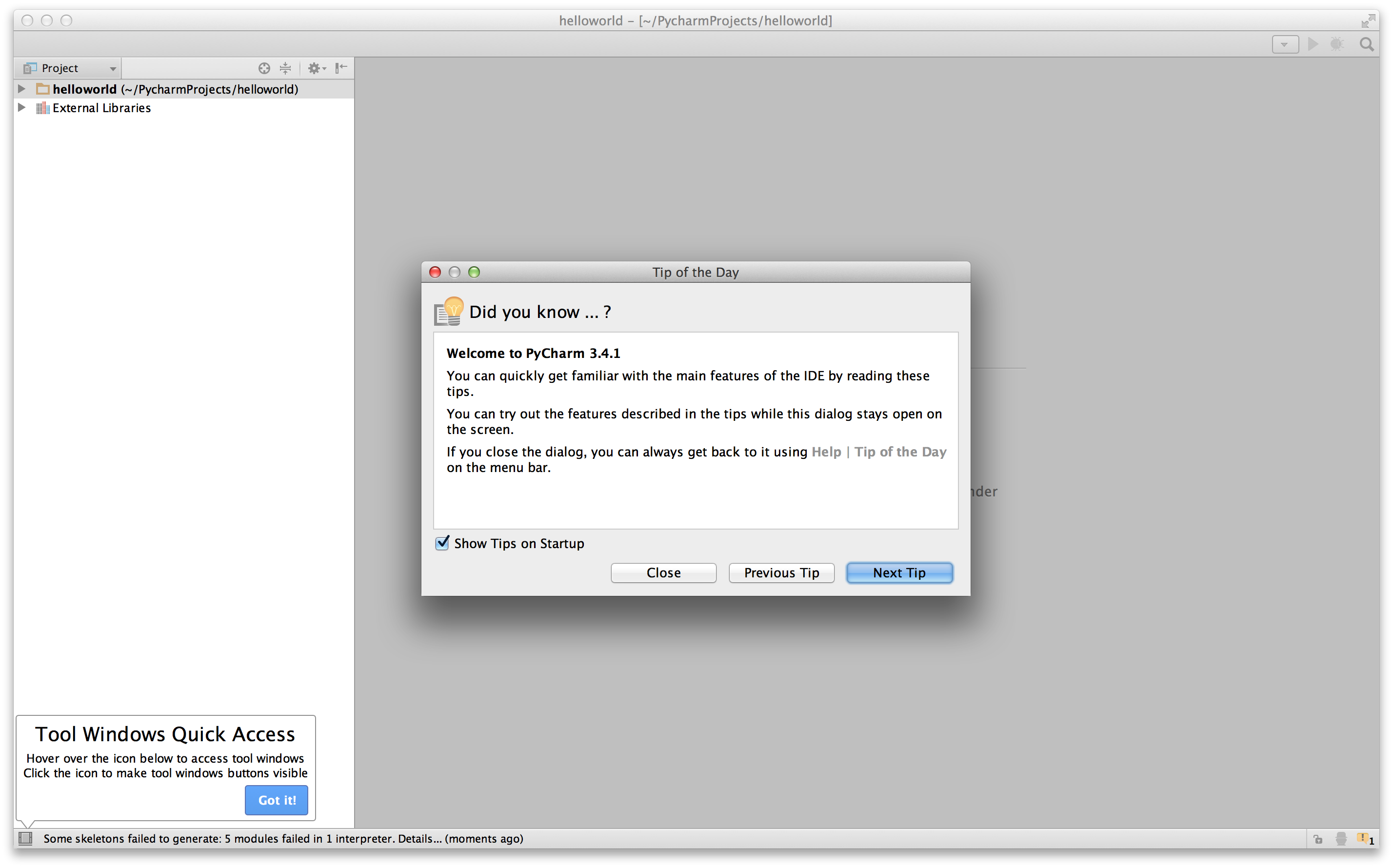Uncheck Show Tips on Startup
This screenshot has height=868, width=1393.
click(x=442, y=543)
